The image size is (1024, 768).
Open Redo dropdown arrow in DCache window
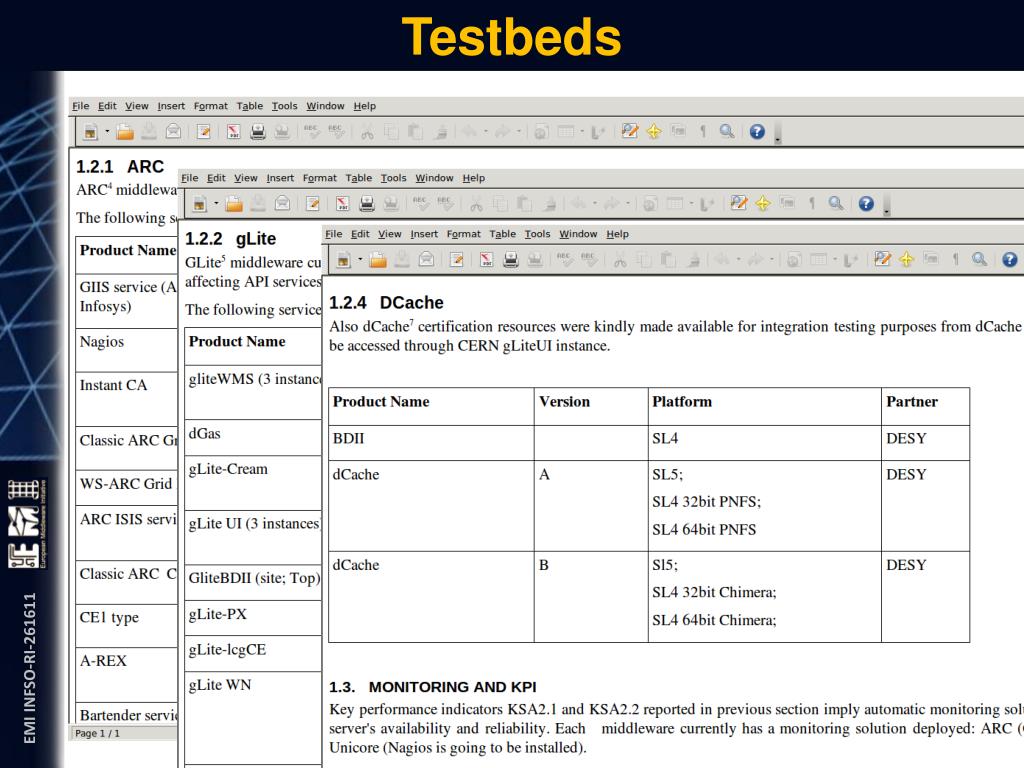click(x=771, y=260)
